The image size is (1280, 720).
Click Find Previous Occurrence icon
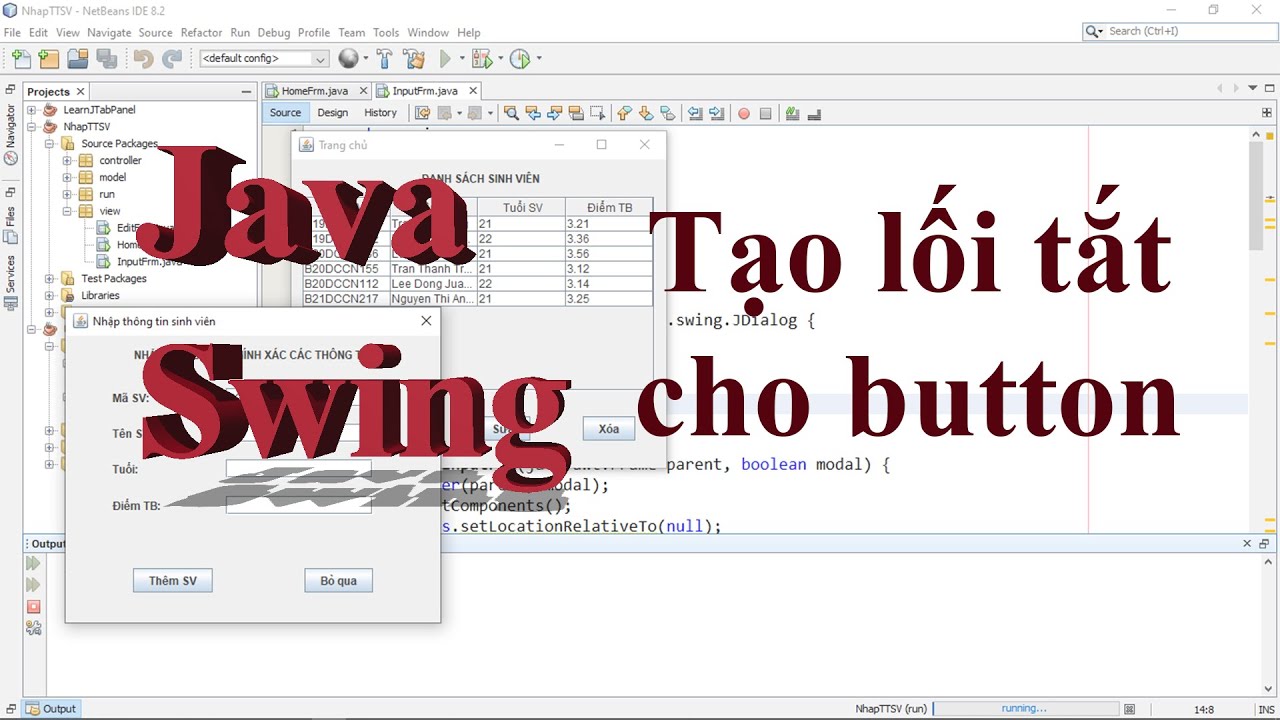(533, 113)
